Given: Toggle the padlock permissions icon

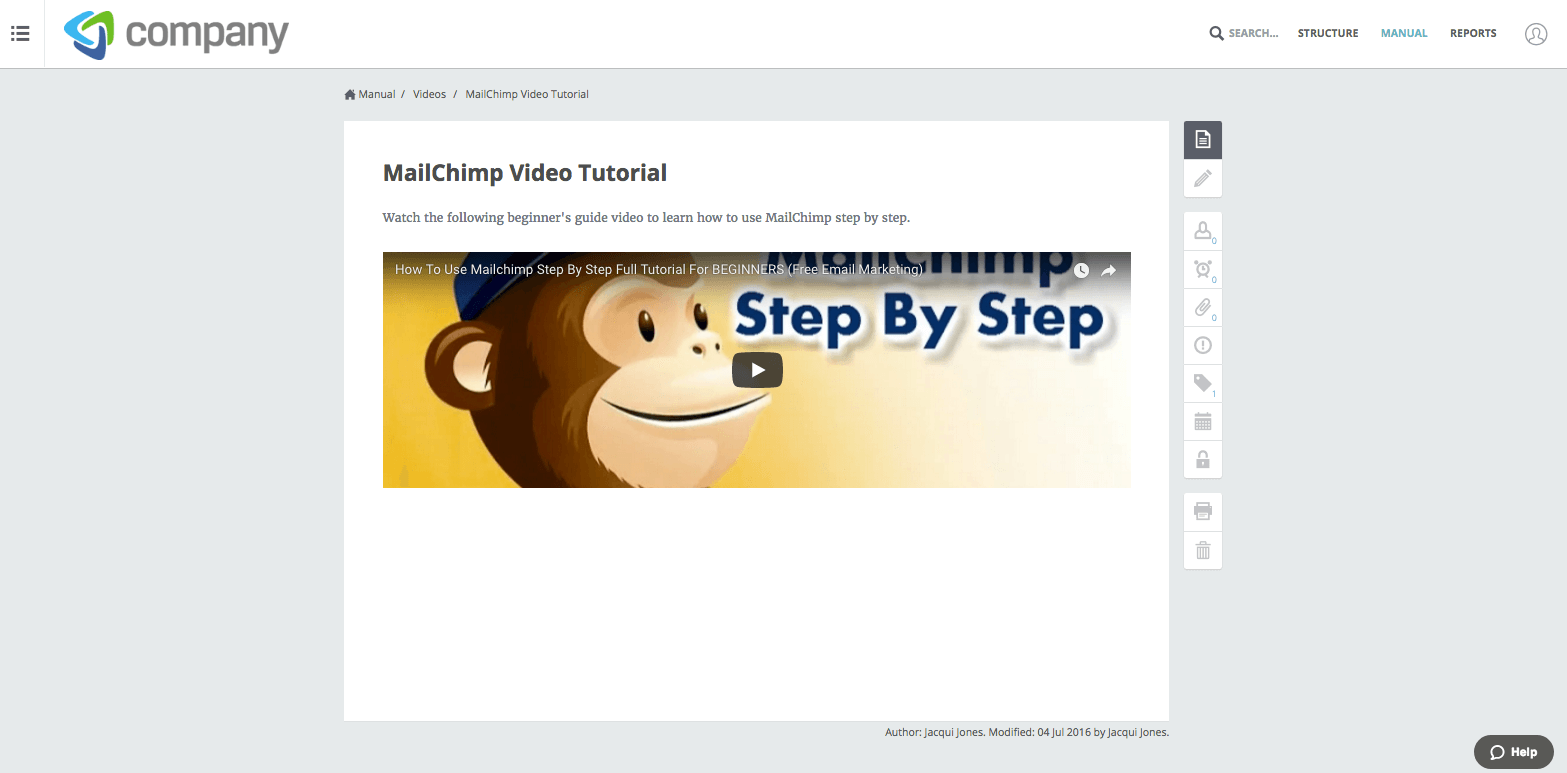Looking at the screenshot, I should tap(1203, 459).
